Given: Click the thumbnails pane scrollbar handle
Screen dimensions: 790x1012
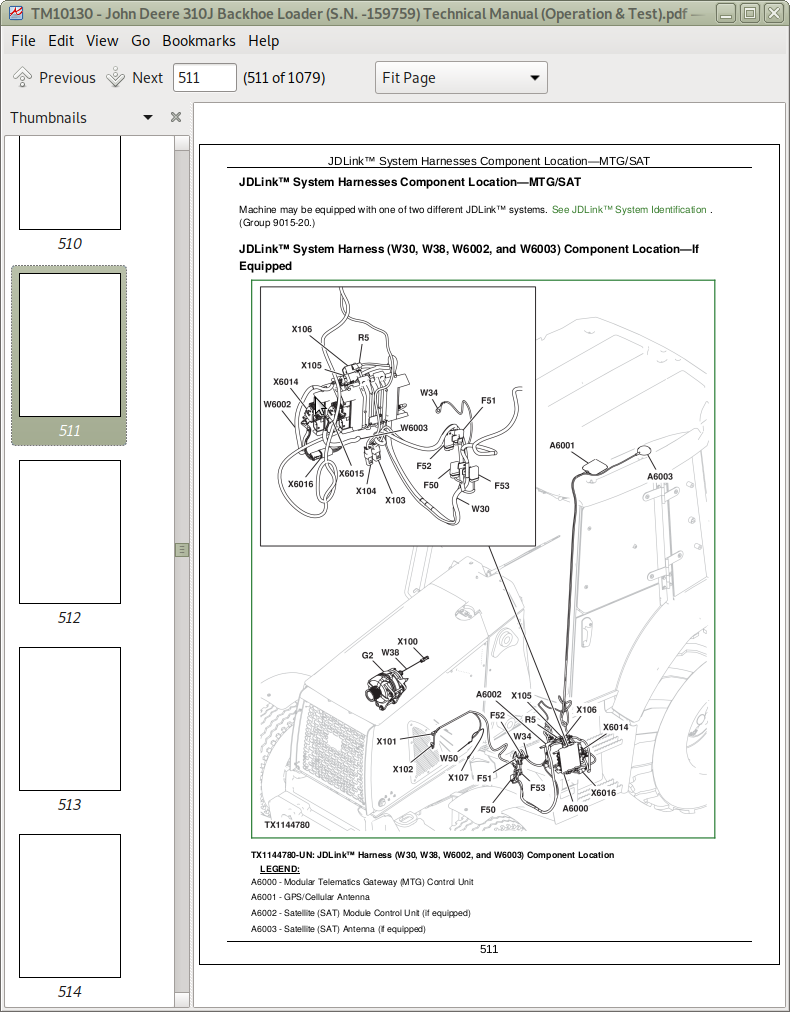Looking at the screenshot, I should tap(182, 549).
